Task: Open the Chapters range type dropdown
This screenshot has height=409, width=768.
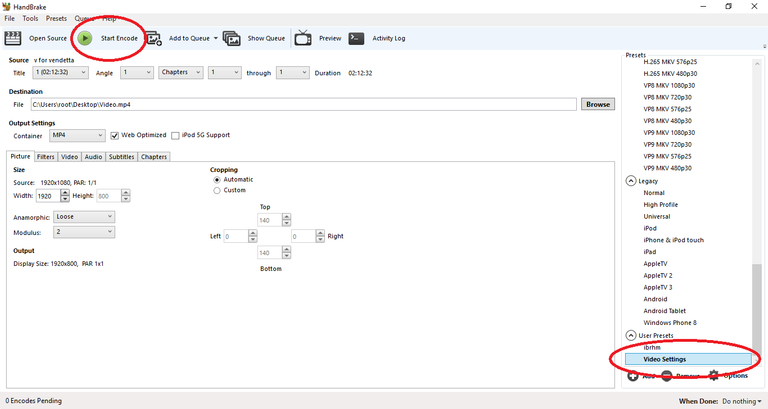Action: point(181,72)
